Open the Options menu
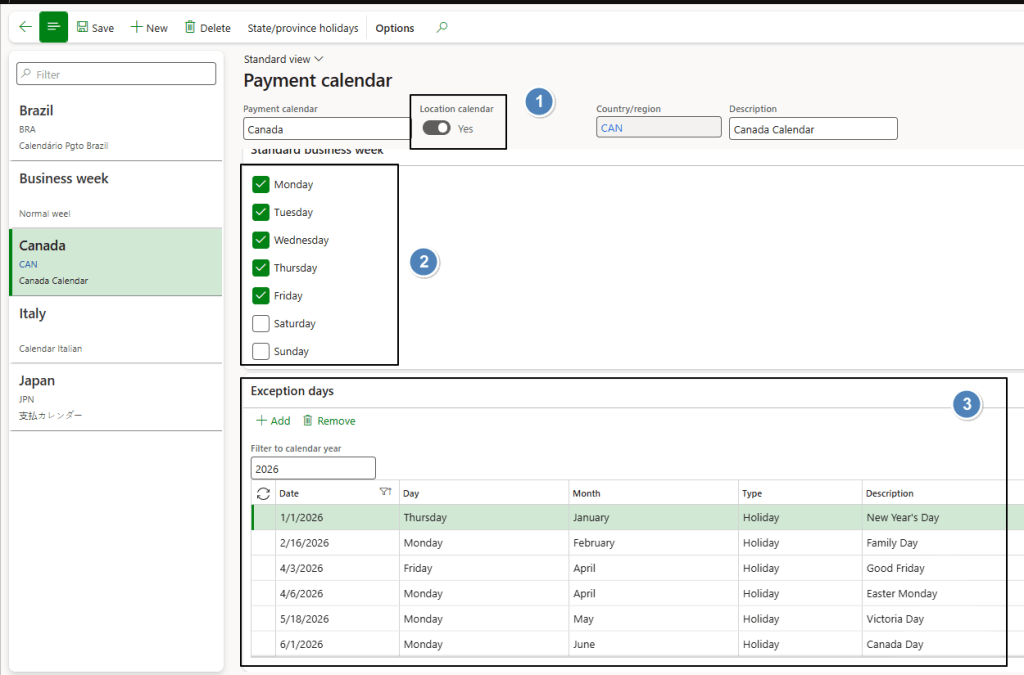1024x675 pixels. point(394,28)
